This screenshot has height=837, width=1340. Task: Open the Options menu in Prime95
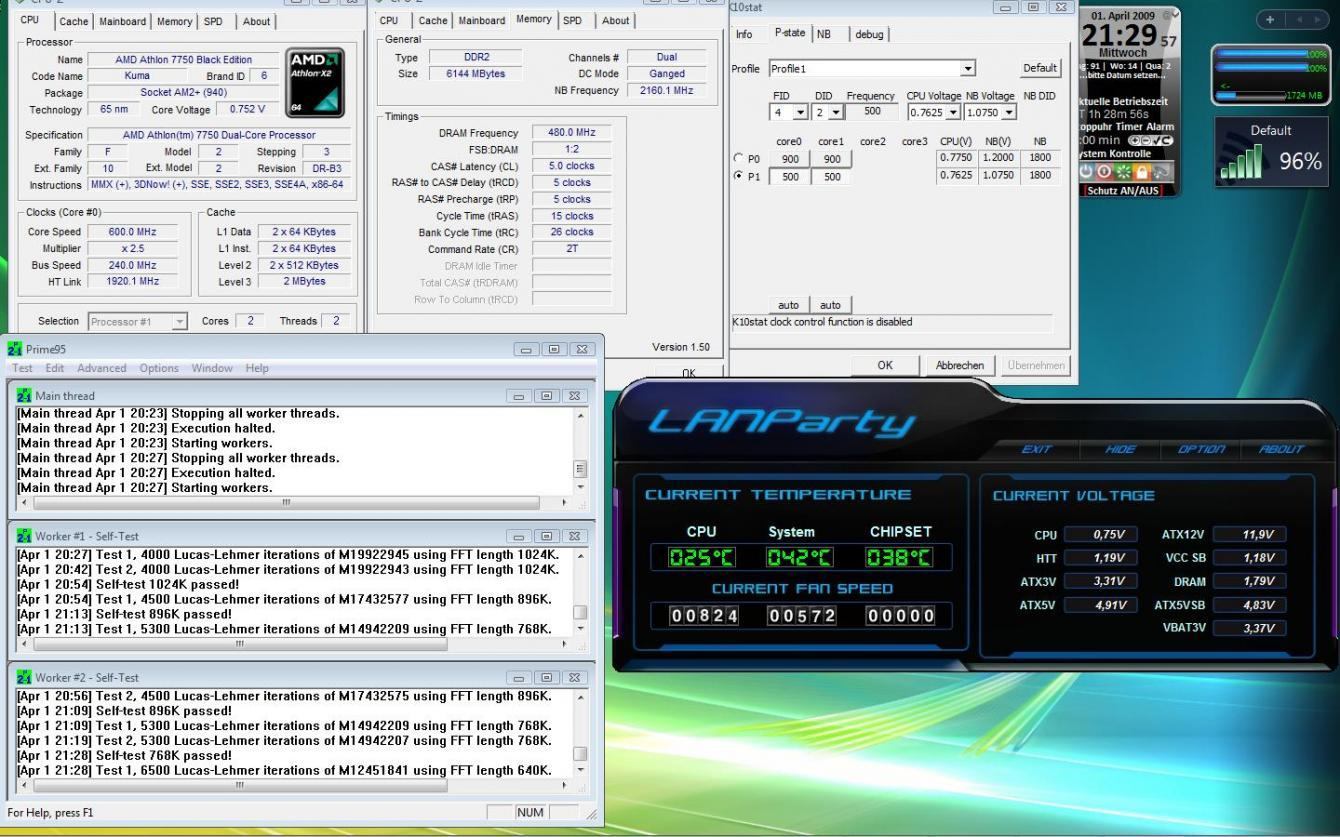pos(161,368)
